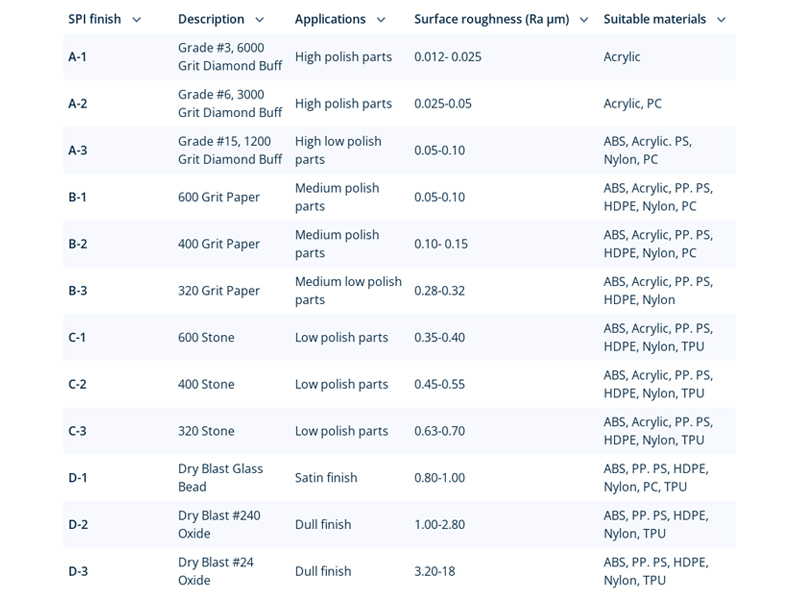Click the SPI finish column header
800x600 pixels.
click(94, 19)
